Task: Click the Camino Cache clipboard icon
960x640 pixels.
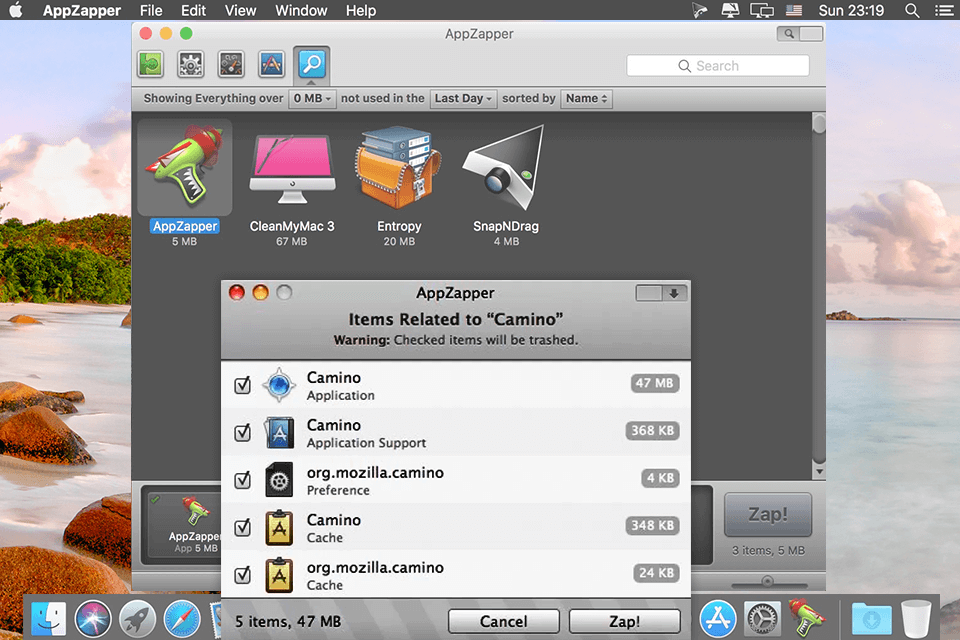Action: tap(279, 527)
